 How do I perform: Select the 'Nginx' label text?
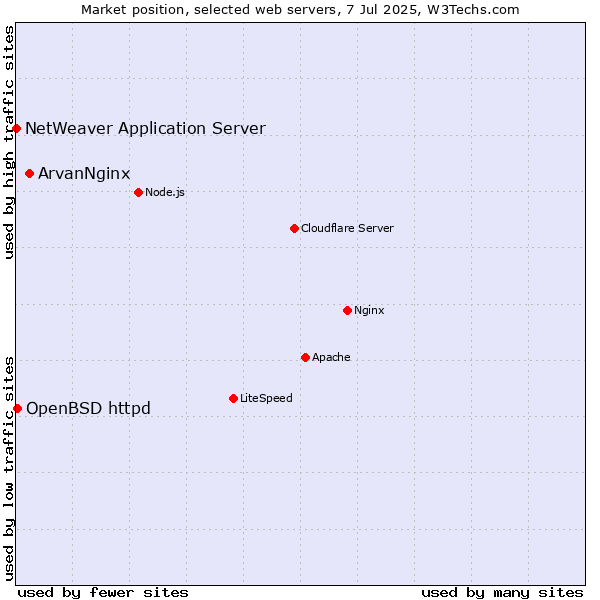click(x=369, y=310)
